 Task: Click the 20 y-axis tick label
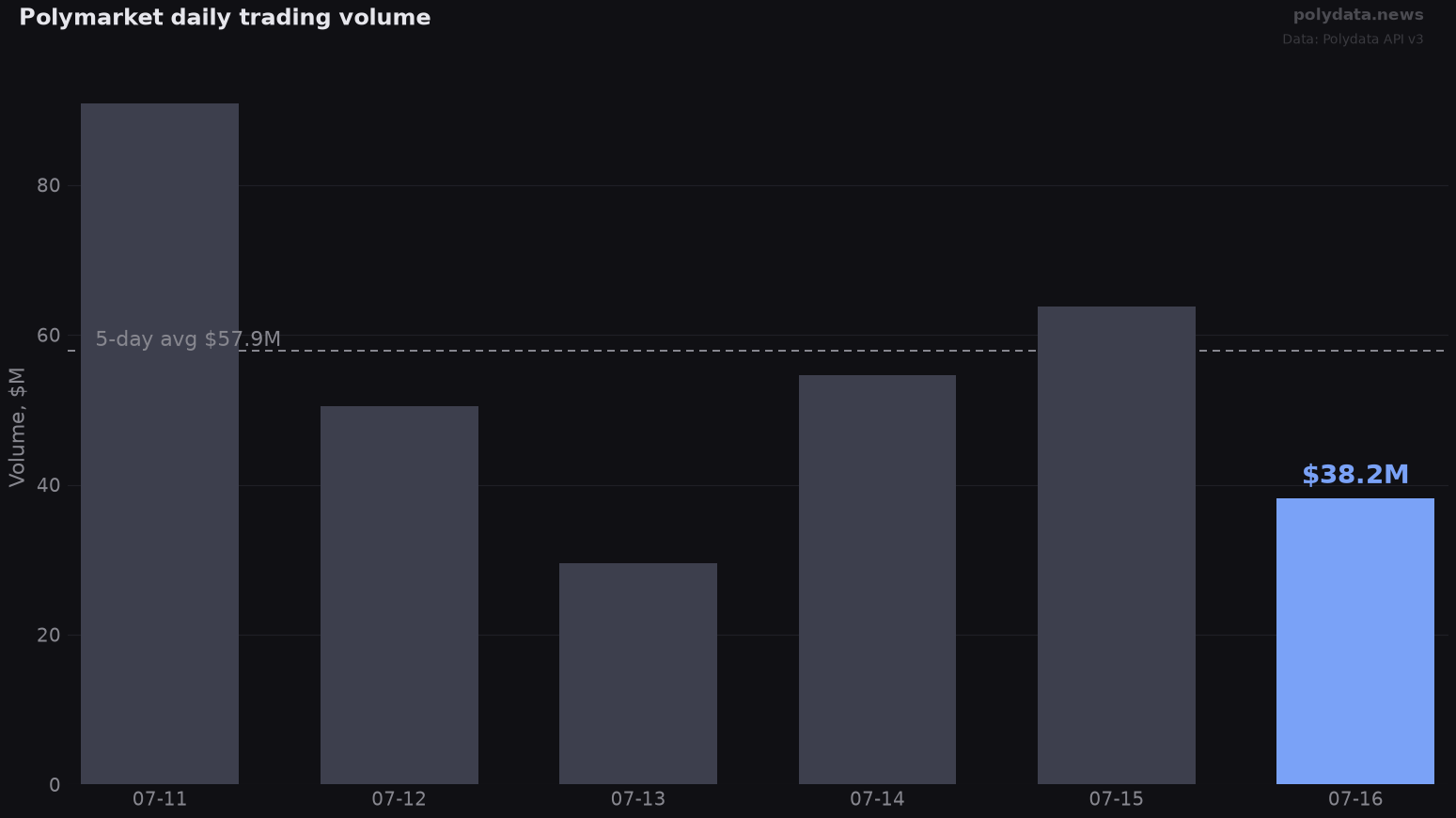(49, 636)
